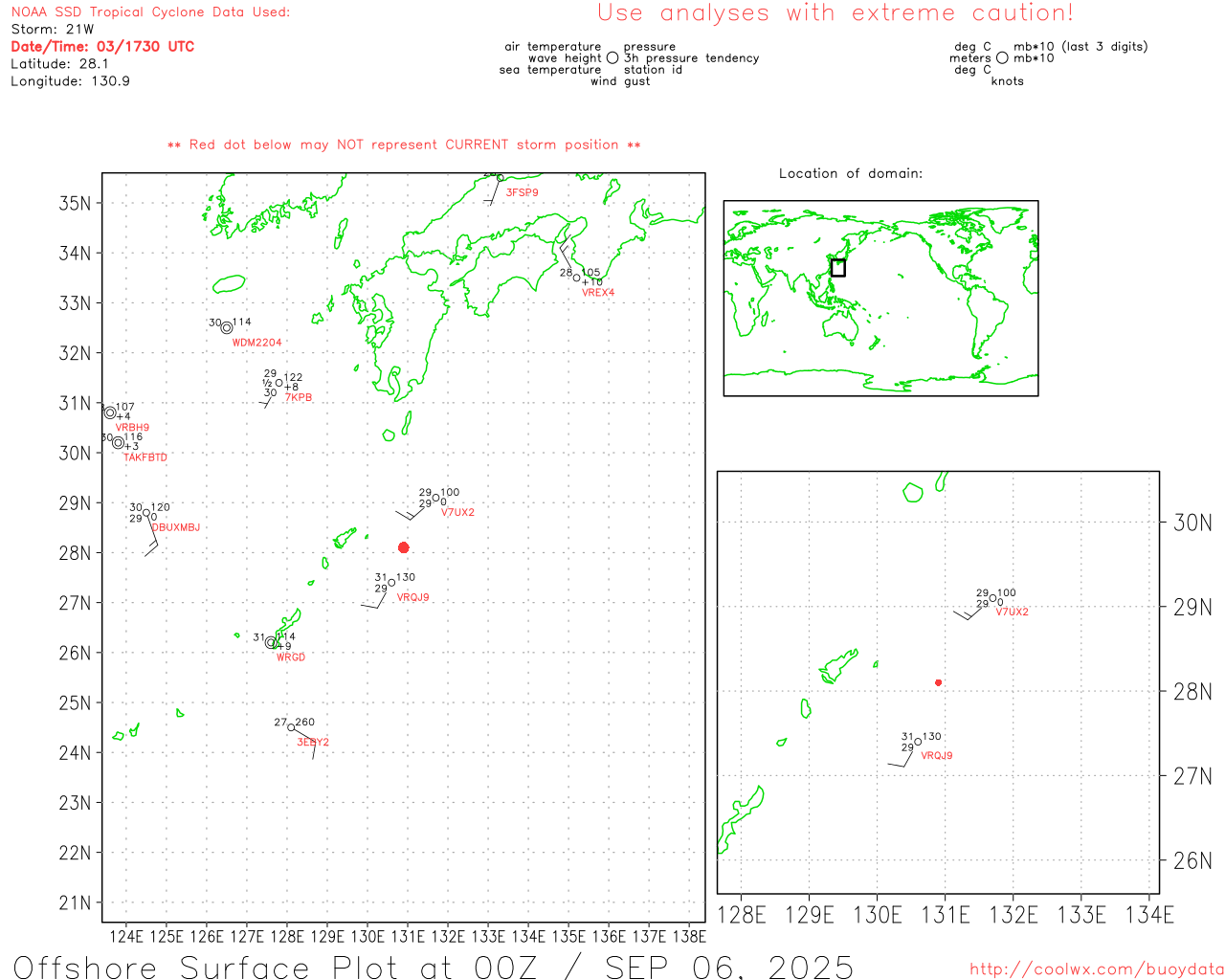
Task: Click the TAKFBTD station circle marker
Action: [118, 442]
